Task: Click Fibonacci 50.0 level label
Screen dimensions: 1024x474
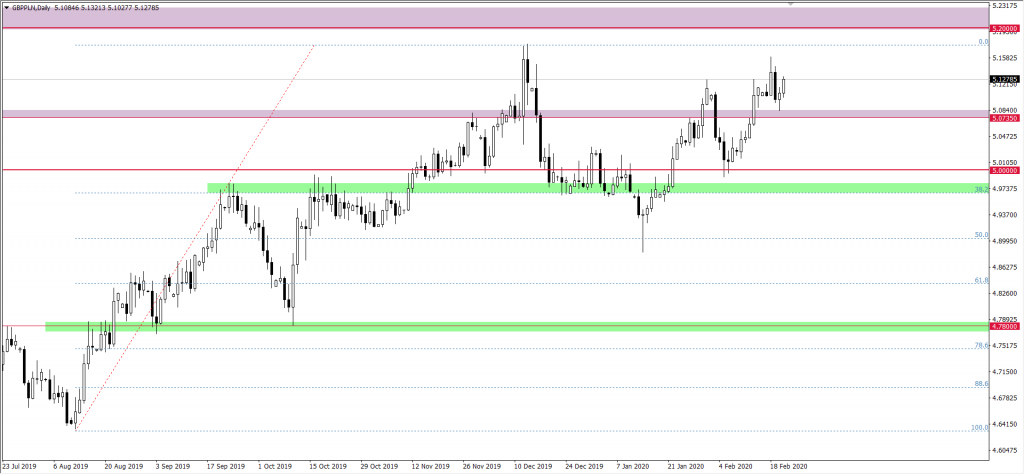Action: (982, 234)
